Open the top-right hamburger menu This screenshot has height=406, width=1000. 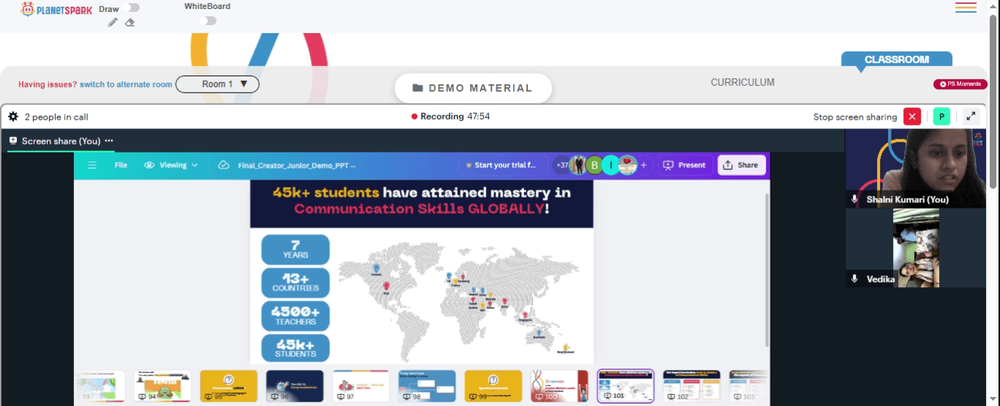pos(966,8)
